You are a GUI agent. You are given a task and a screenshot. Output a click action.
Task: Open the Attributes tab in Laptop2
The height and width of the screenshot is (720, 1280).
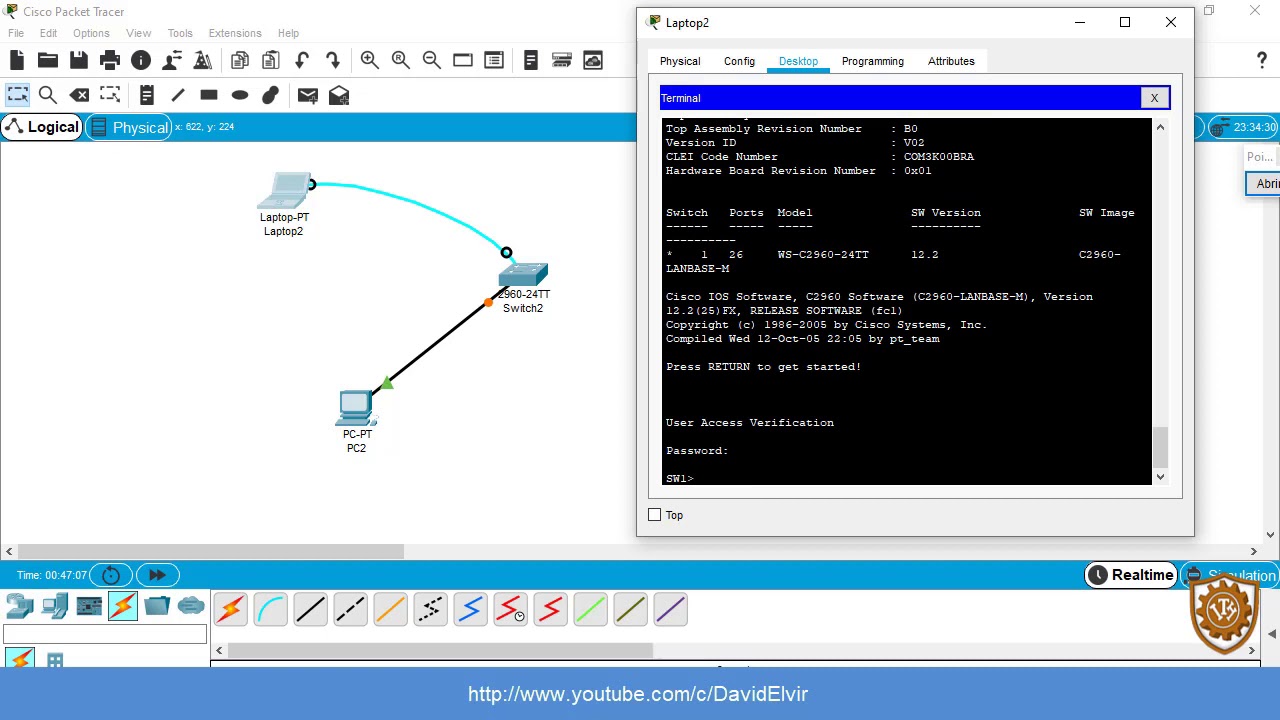(951, 61)
